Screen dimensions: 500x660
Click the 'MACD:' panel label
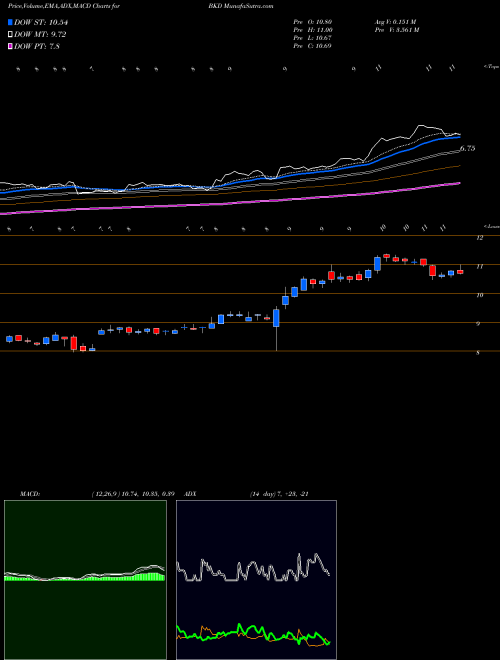pos(30,494)
